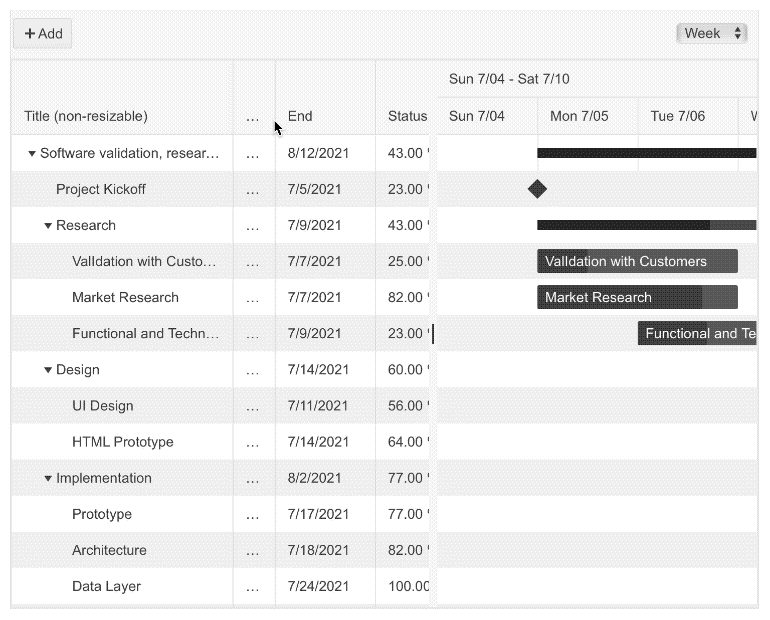Screen dimensions: 770x620
Task: Click end date 7/5/2021 cell
Action: point(326,189)
